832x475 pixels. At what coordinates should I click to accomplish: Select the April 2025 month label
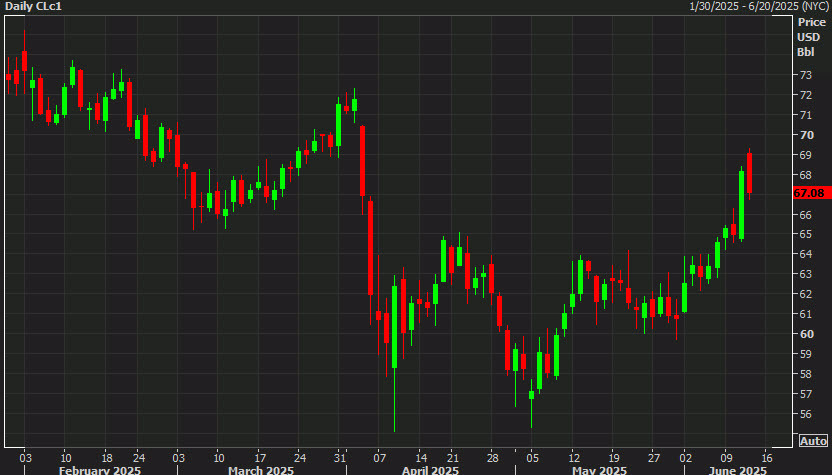click(430, 470)
